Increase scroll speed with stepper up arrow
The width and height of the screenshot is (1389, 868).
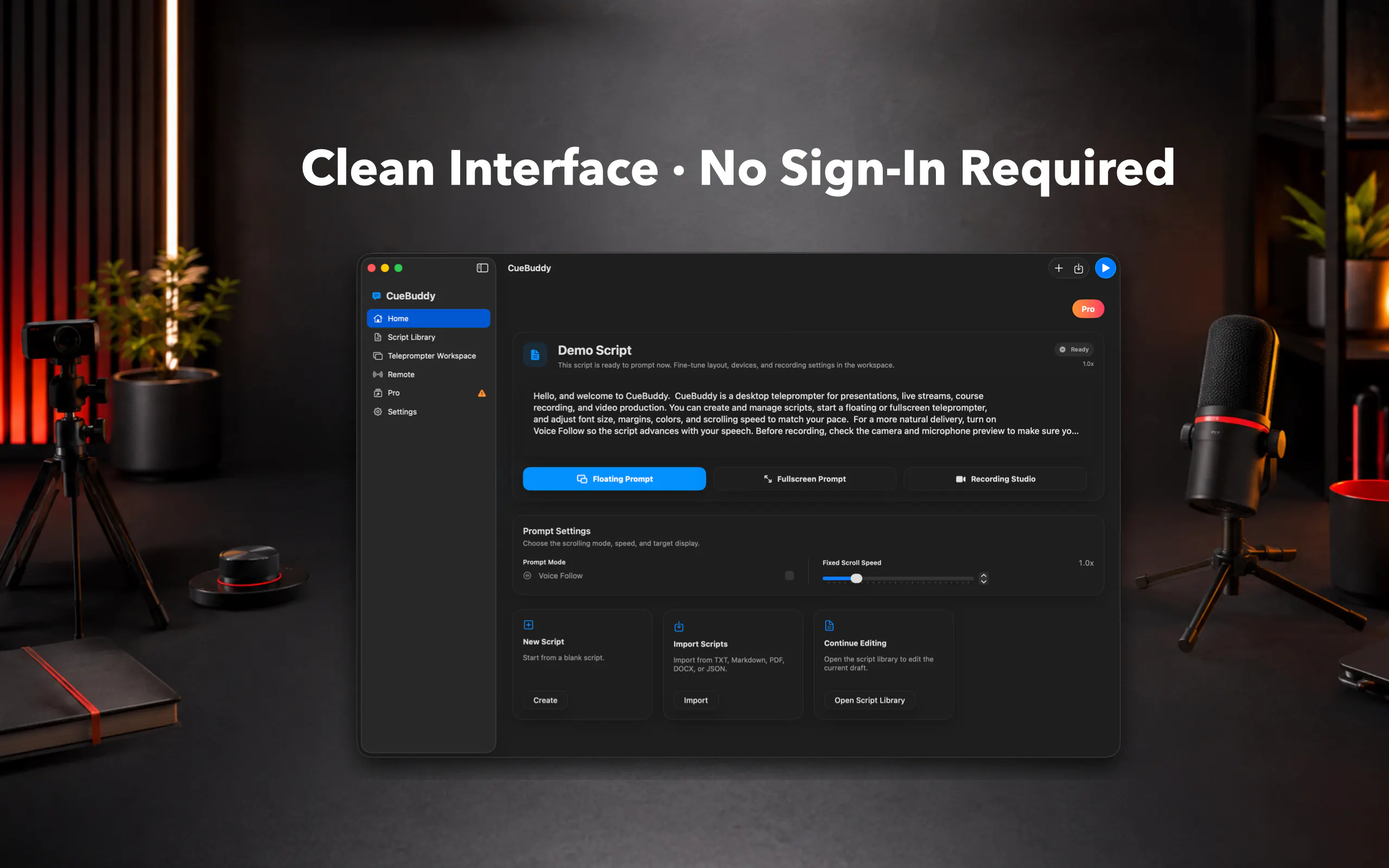(x=984, y=575)
